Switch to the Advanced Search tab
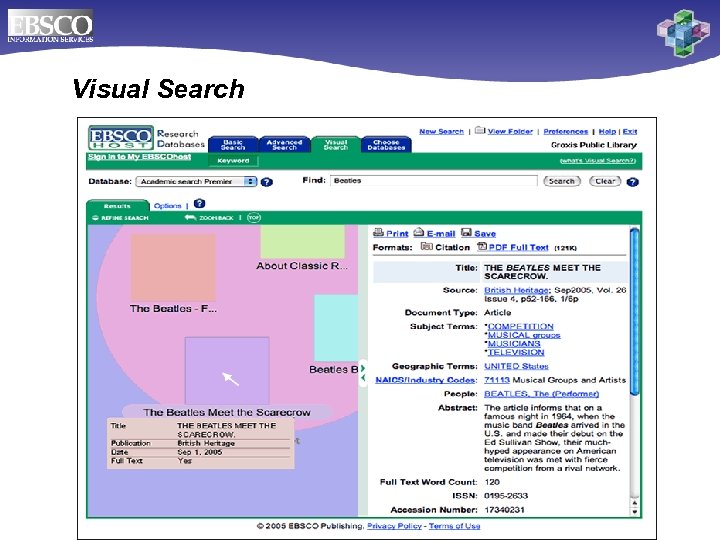The width and height of the screenshot is (720, 540). click(284, 145)
